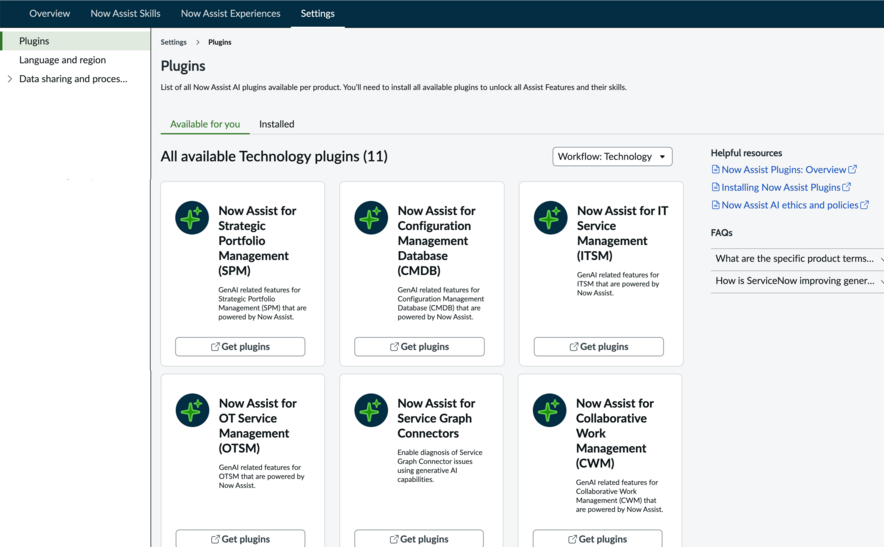Expand Data sharing and processing tree item
Viewport: 884px width, 547px height.
pos(10,79)
